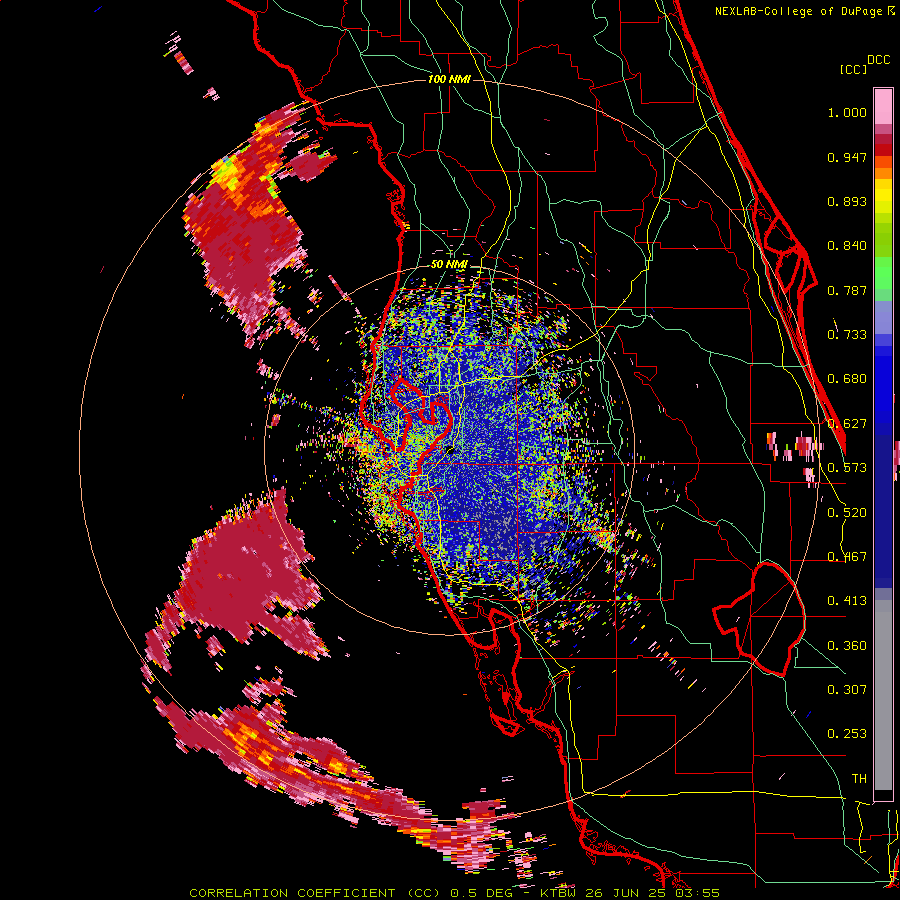This screenshot has height=900, width=900.
Task: Click the 100 NMI range ring label
Action: tap(449, 79)
